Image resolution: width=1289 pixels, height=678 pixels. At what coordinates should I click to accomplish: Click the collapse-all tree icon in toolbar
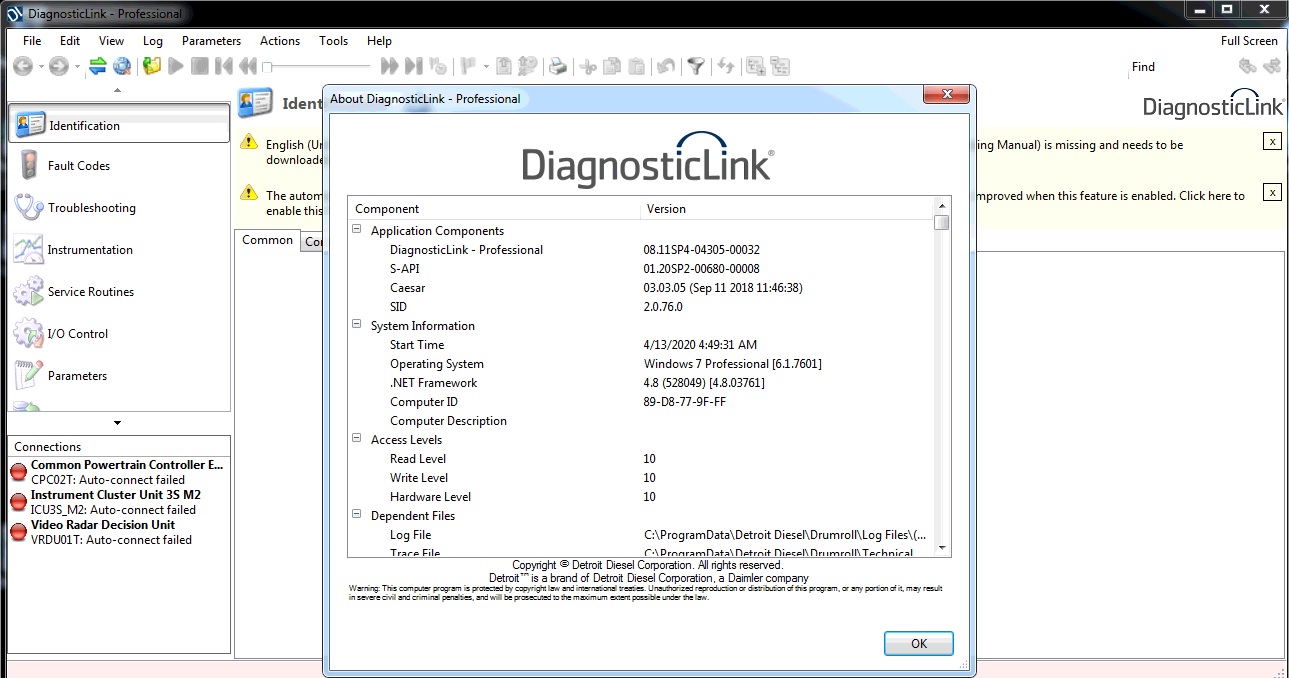coord(780,66)
